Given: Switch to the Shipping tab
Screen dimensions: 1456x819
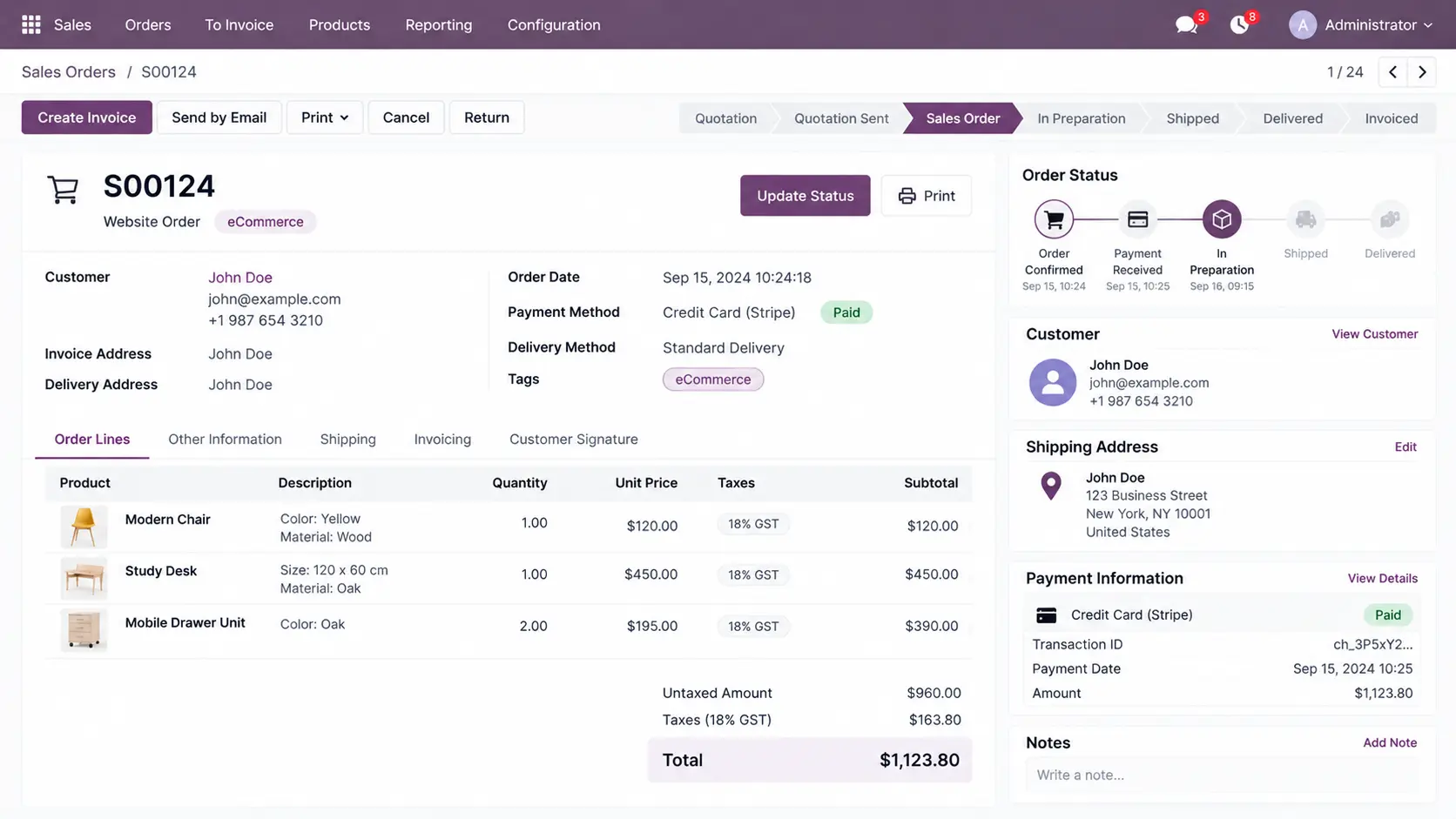Looking at the screenshot, I should [x=347, y=440].
